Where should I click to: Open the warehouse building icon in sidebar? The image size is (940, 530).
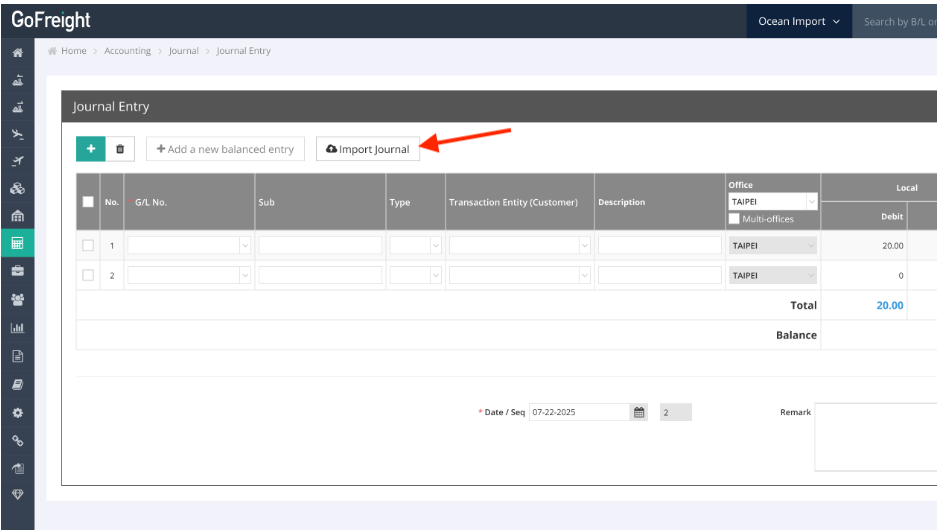[x=17, y=216]
